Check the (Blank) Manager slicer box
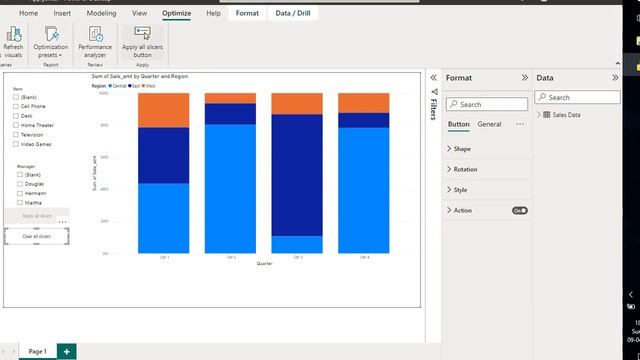Image resolution: width=640 pixels, height=360 pixels. pyautogui.click(x=20, y=175)
